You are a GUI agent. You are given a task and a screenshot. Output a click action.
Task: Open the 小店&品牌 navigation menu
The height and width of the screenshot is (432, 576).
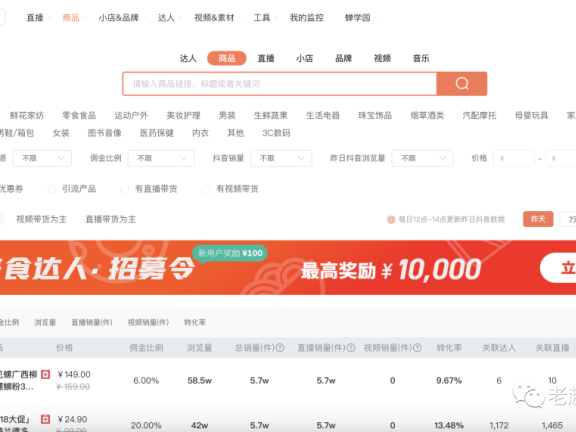point(119,18)
